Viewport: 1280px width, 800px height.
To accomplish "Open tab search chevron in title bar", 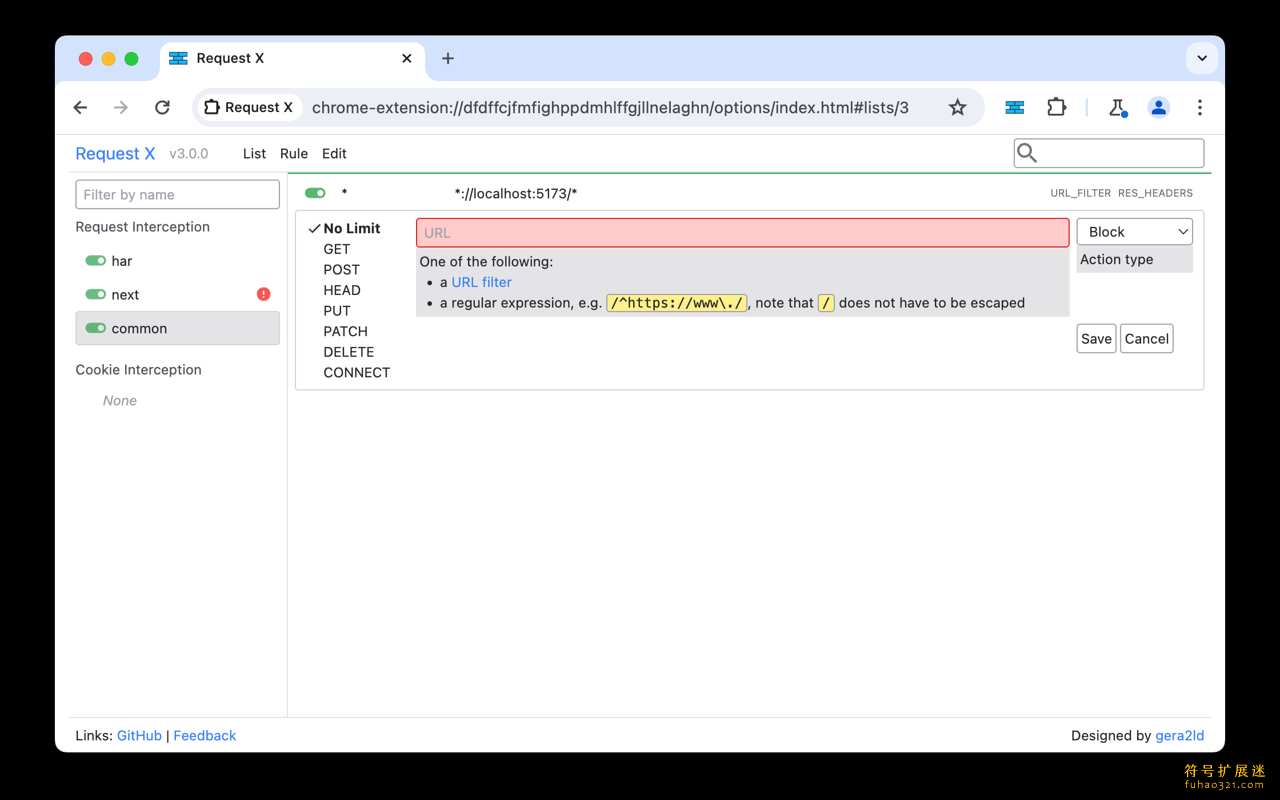I will tap(1201, 58).
